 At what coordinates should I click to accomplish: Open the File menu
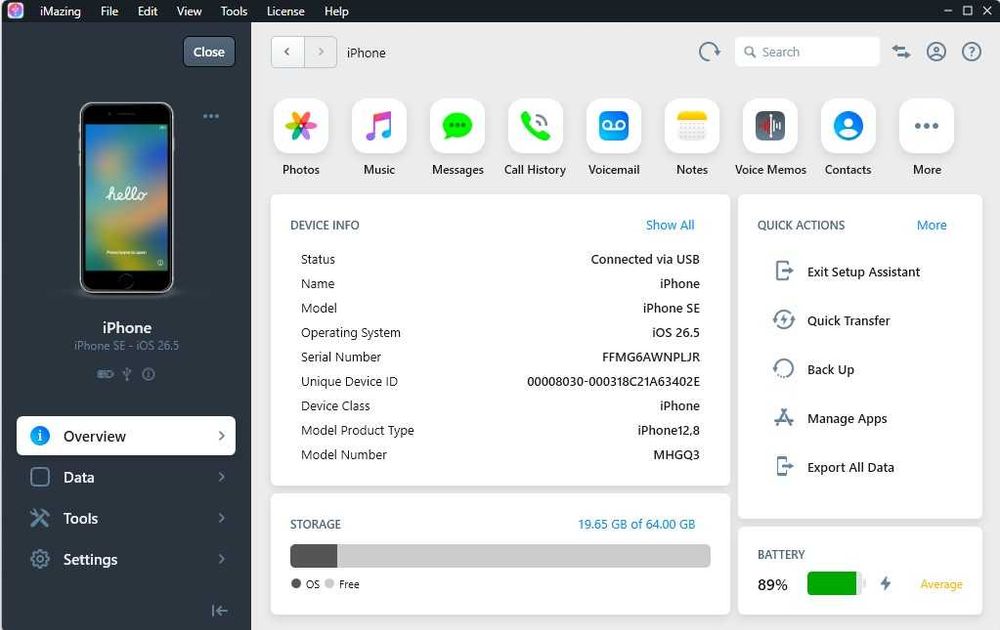click(109, 11)
